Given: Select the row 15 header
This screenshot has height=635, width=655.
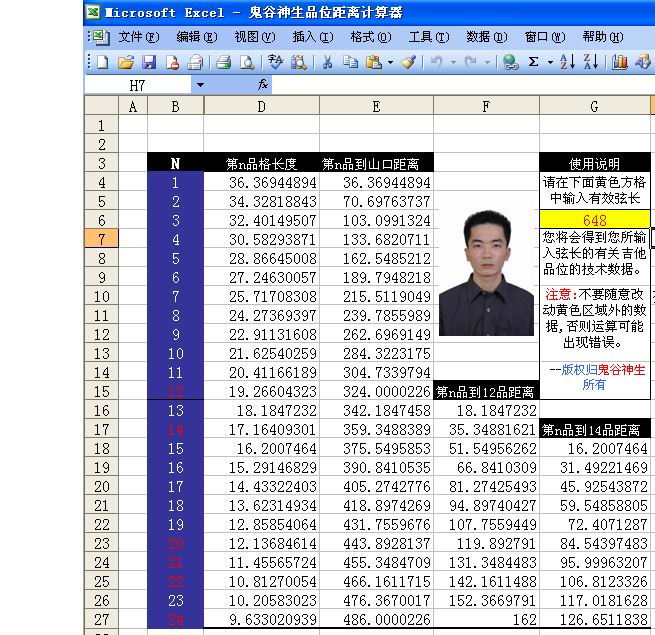Looking at the screenshot, I should pyautogui.click(x=101, y=391).
